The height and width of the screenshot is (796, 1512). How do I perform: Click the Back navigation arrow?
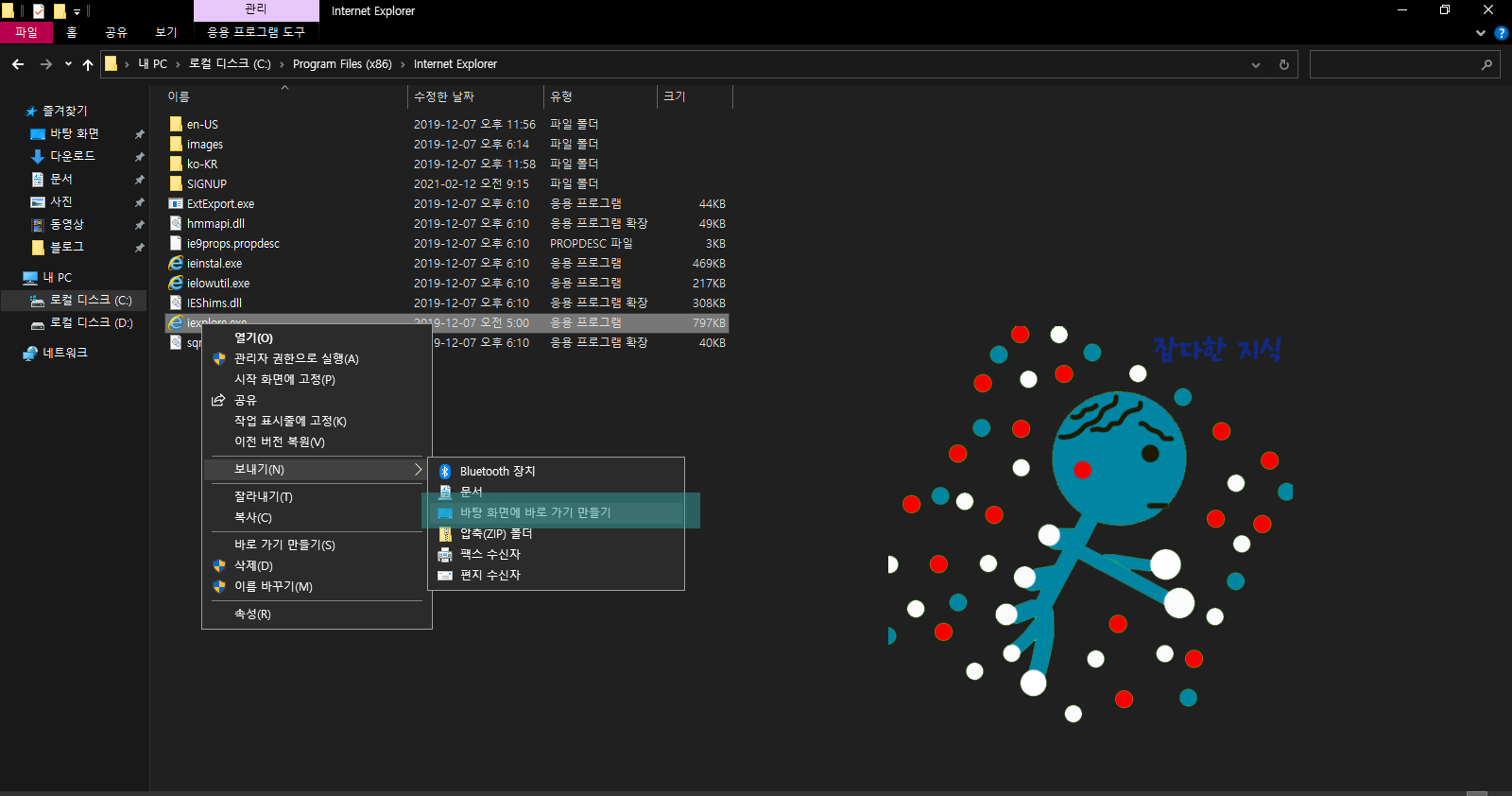(x=18, y=64)
